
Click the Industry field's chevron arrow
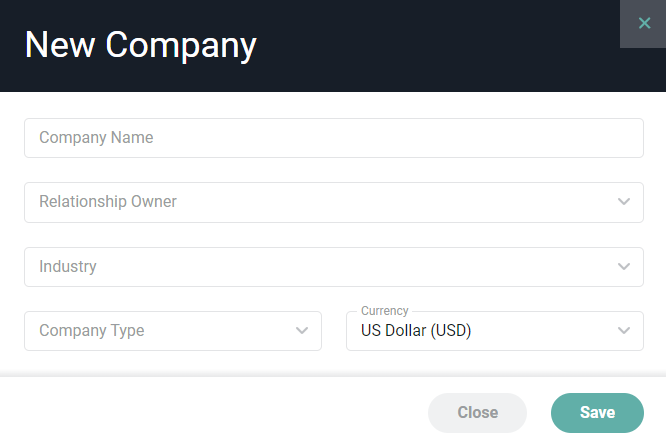(624, 267)
